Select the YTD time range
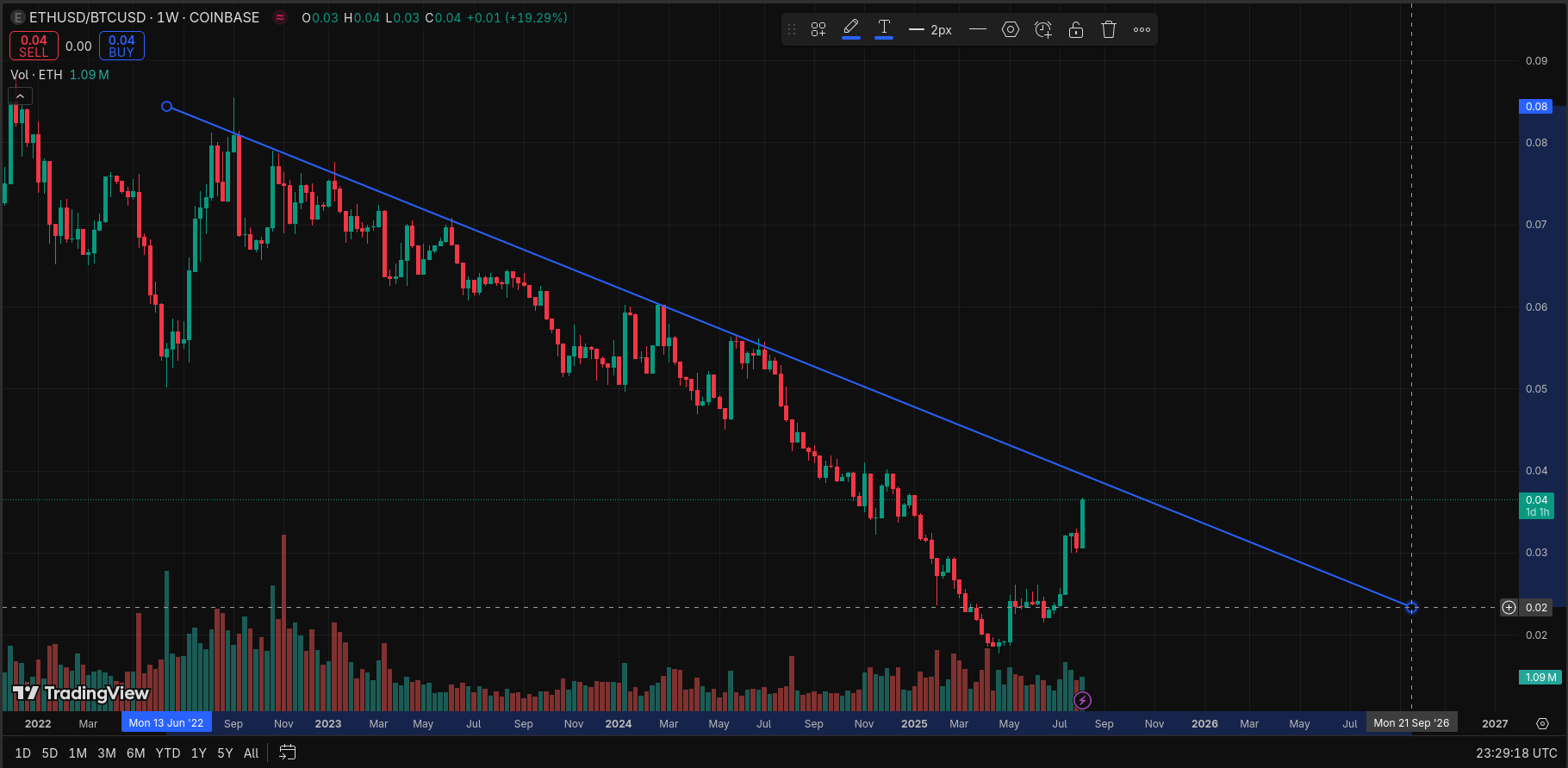Image resolution: width=1568 pixels, height=768 pixels. click(168, 753)
